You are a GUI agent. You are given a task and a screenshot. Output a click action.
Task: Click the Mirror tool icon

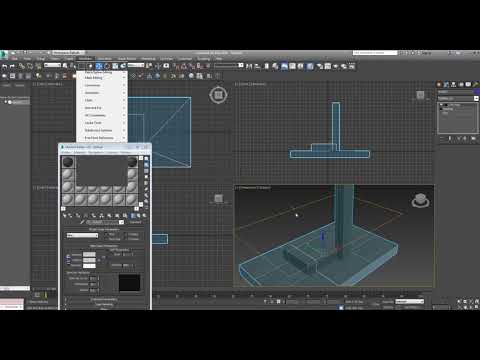pyautogui.click(x=249, y=66)
